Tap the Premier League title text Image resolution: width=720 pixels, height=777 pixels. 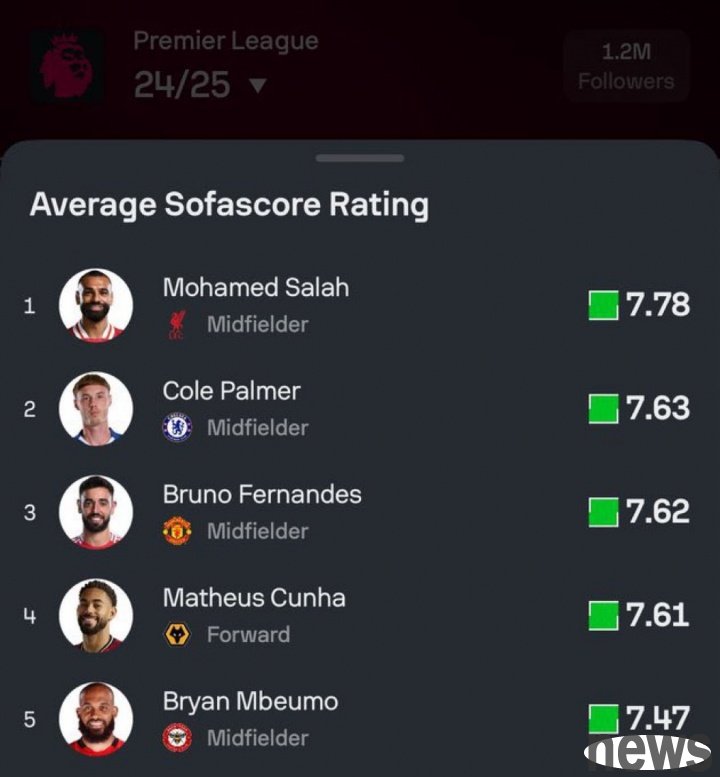226,42
